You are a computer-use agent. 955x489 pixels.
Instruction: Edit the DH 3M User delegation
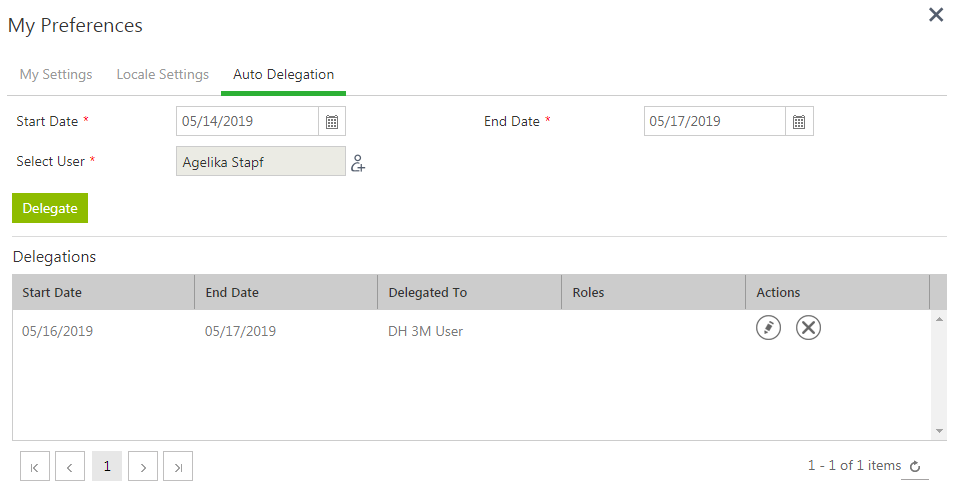coord(768,327)
